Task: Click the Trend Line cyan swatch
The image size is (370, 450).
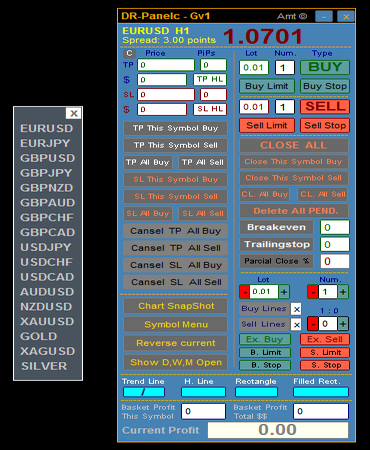Action: (144, 392)
